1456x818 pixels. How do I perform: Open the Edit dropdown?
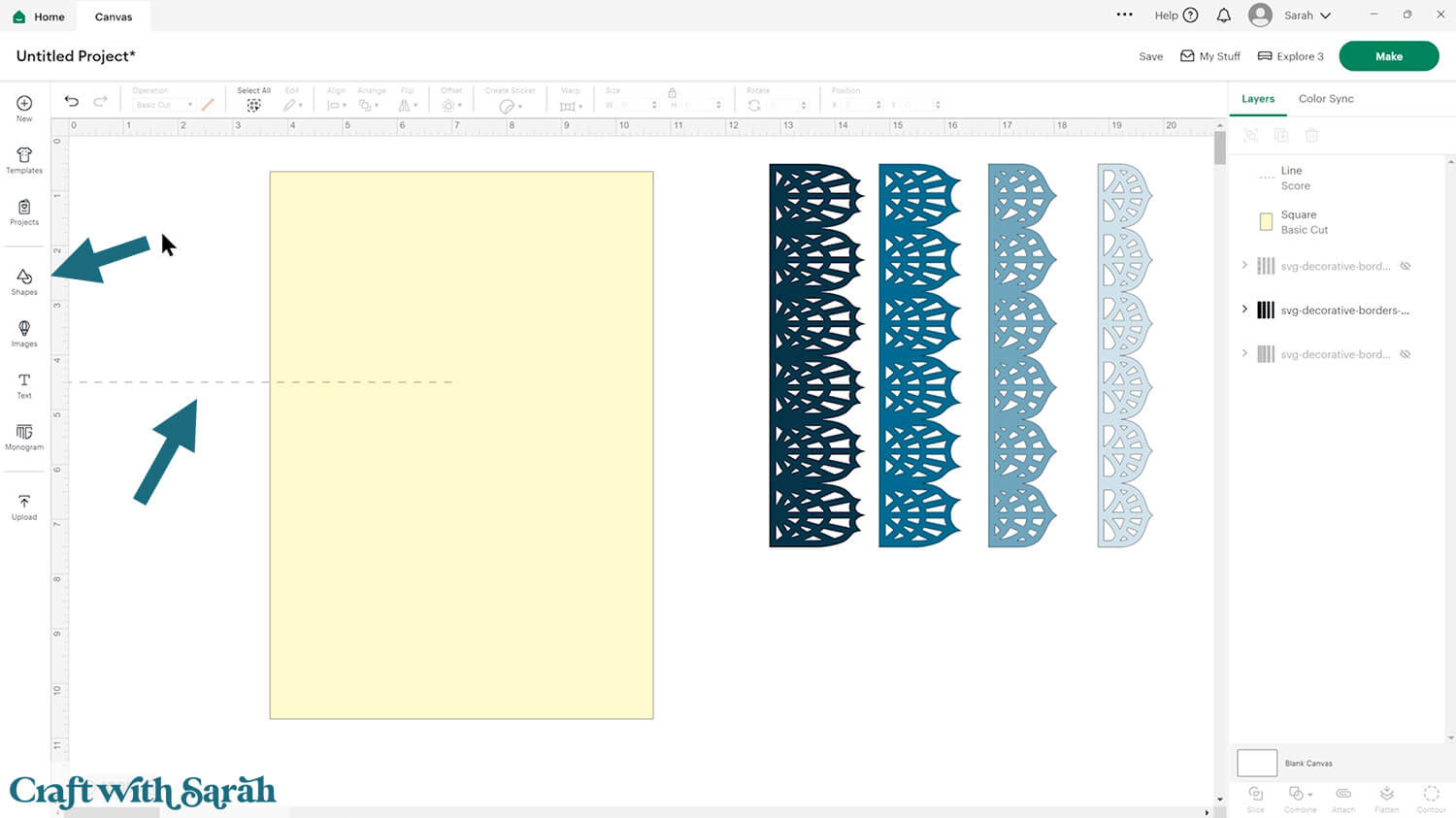point(292,105)
